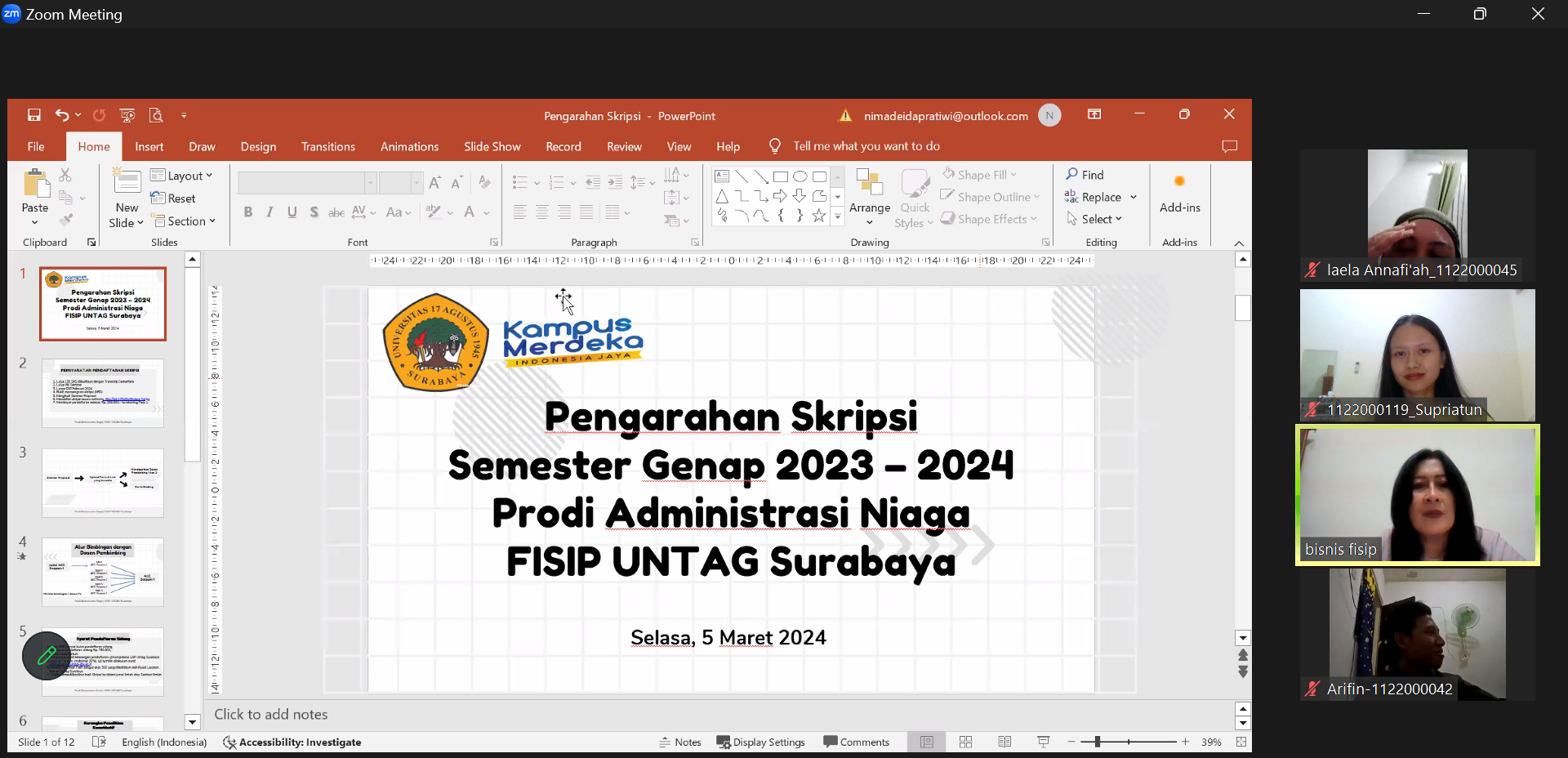
Task: Click Center alignment icon
Action: [541, 212]
